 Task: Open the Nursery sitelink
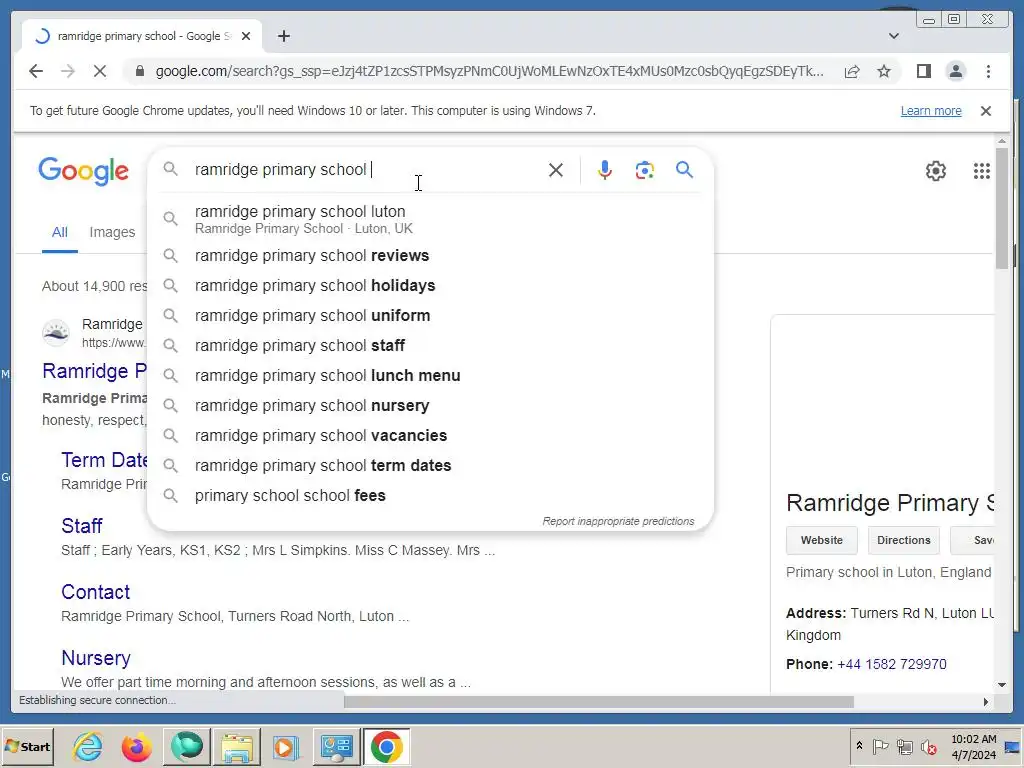click(96, 658)
